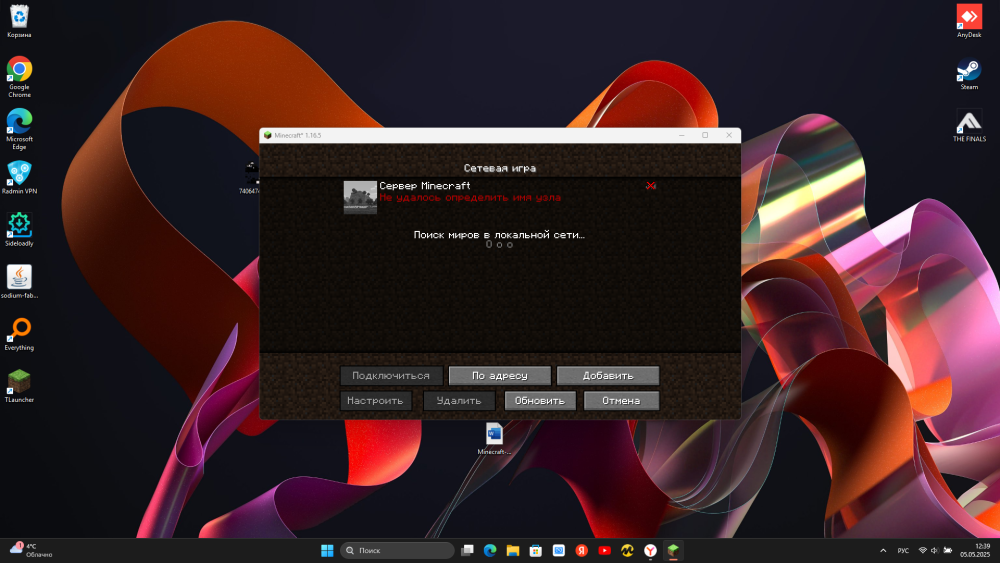Image resolution: width=1000 pixels, height=563 pixels.
Task: Maximize the Minecraft 1.16.5 window
Action: (705, 135)
